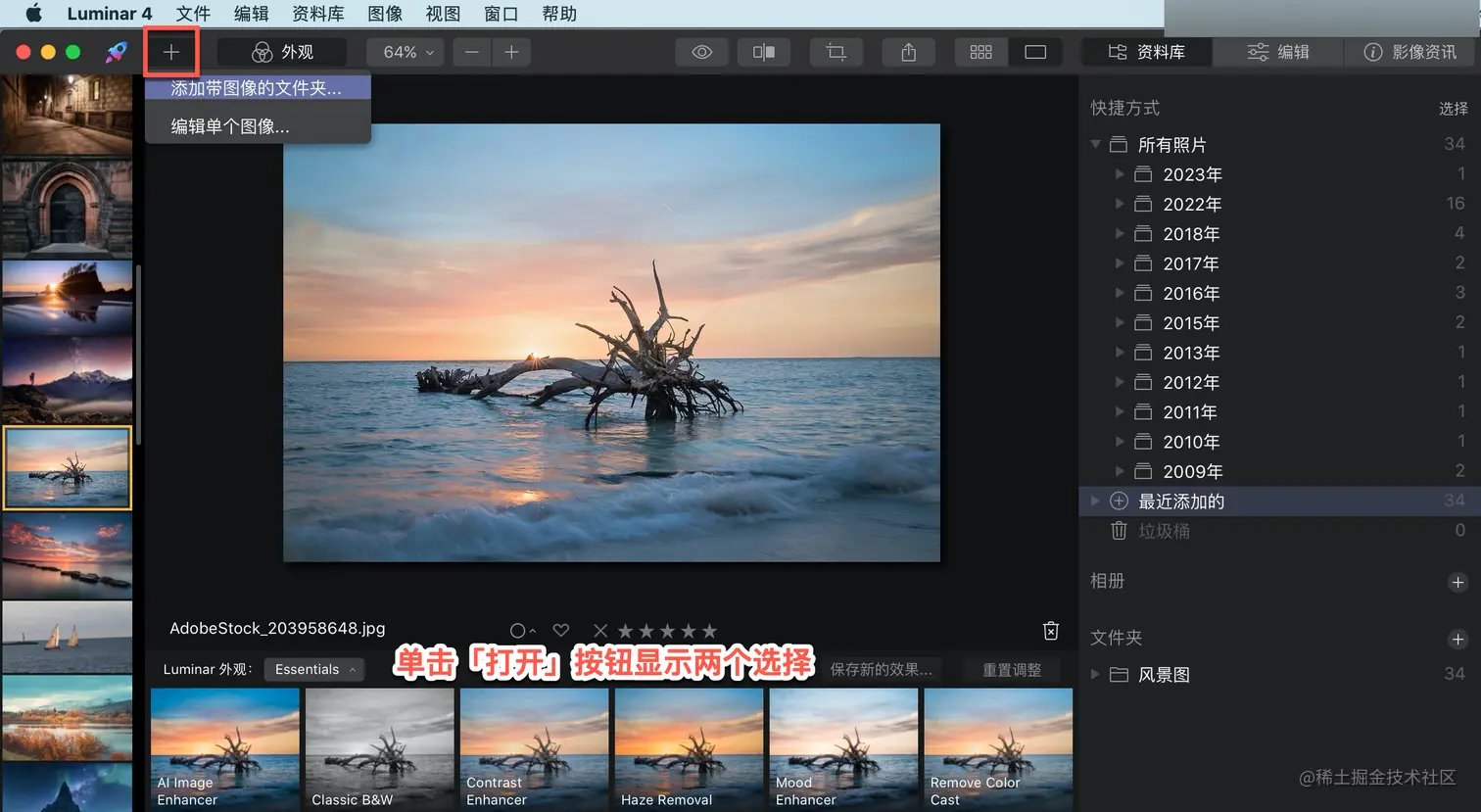Toggle before/after compare view

pyautogui.click(x=764, y=52)
